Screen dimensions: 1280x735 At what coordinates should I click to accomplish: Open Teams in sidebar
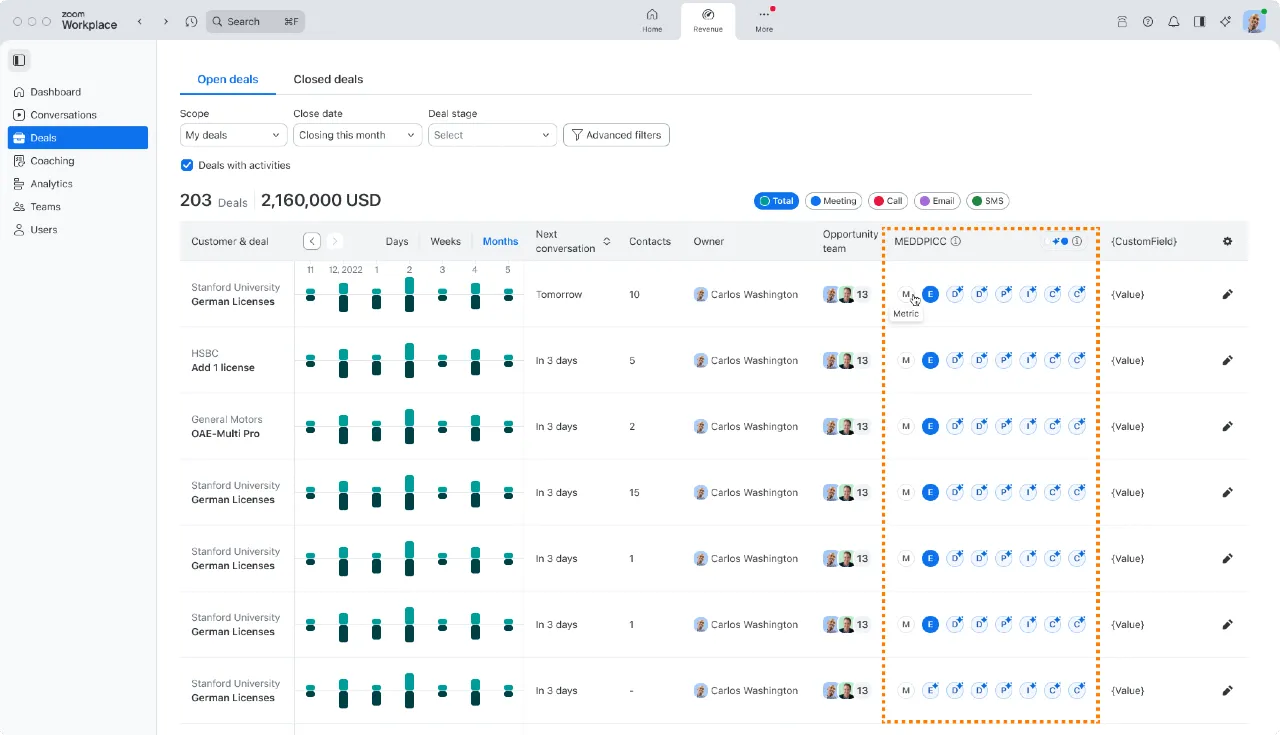pos(78,207)
